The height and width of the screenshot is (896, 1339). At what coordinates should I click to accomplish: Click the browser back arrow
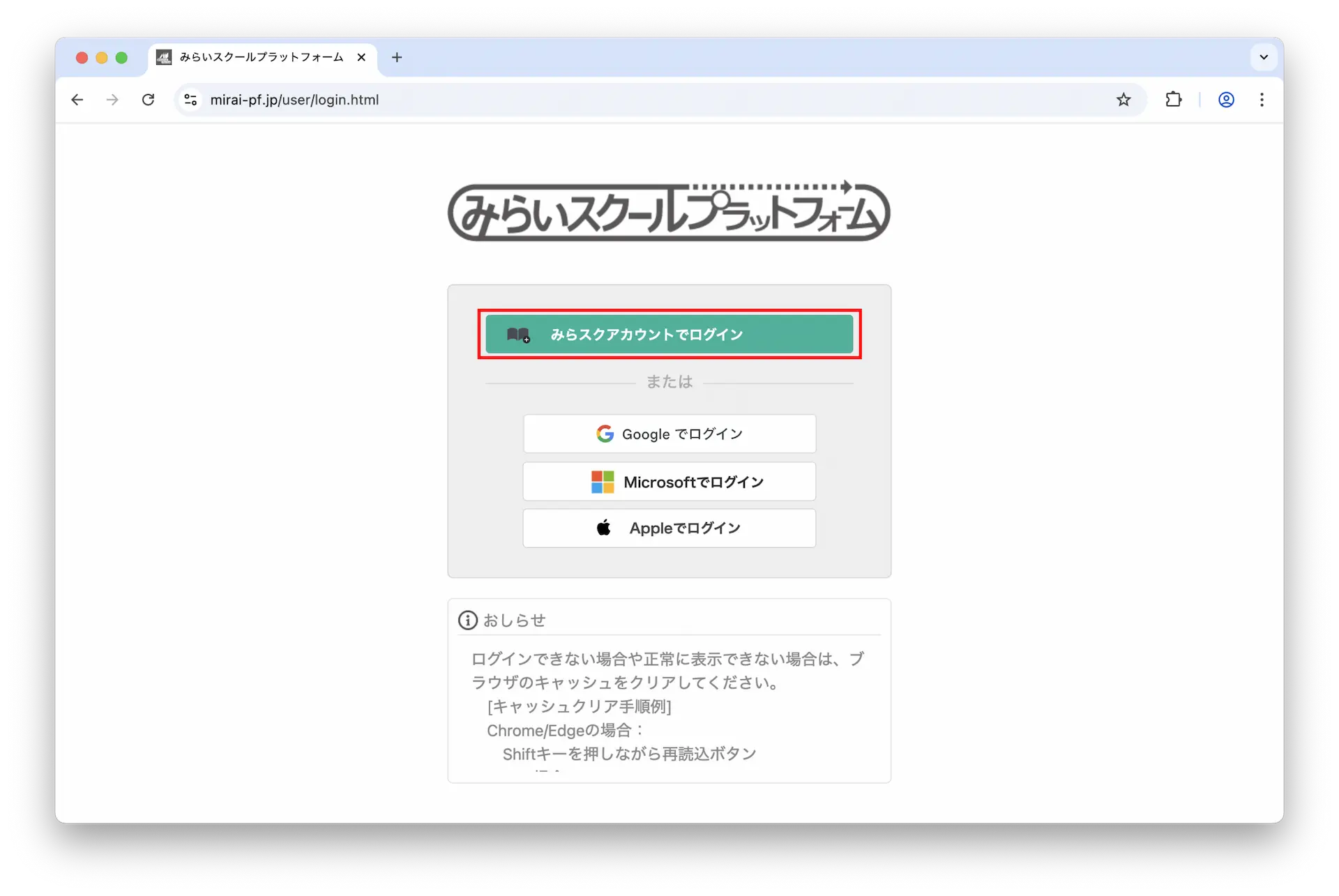[x=77, y=100]
